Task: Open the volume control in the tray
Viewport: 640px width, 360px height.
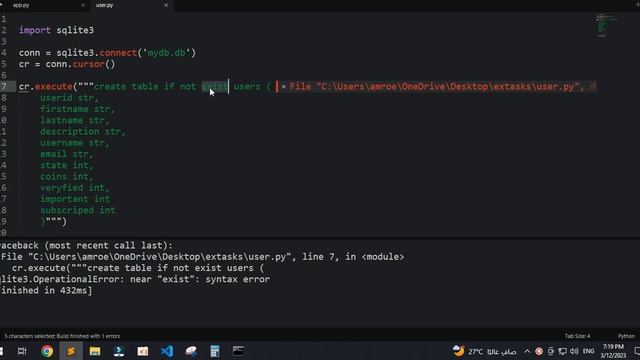Action: (574, 351)
